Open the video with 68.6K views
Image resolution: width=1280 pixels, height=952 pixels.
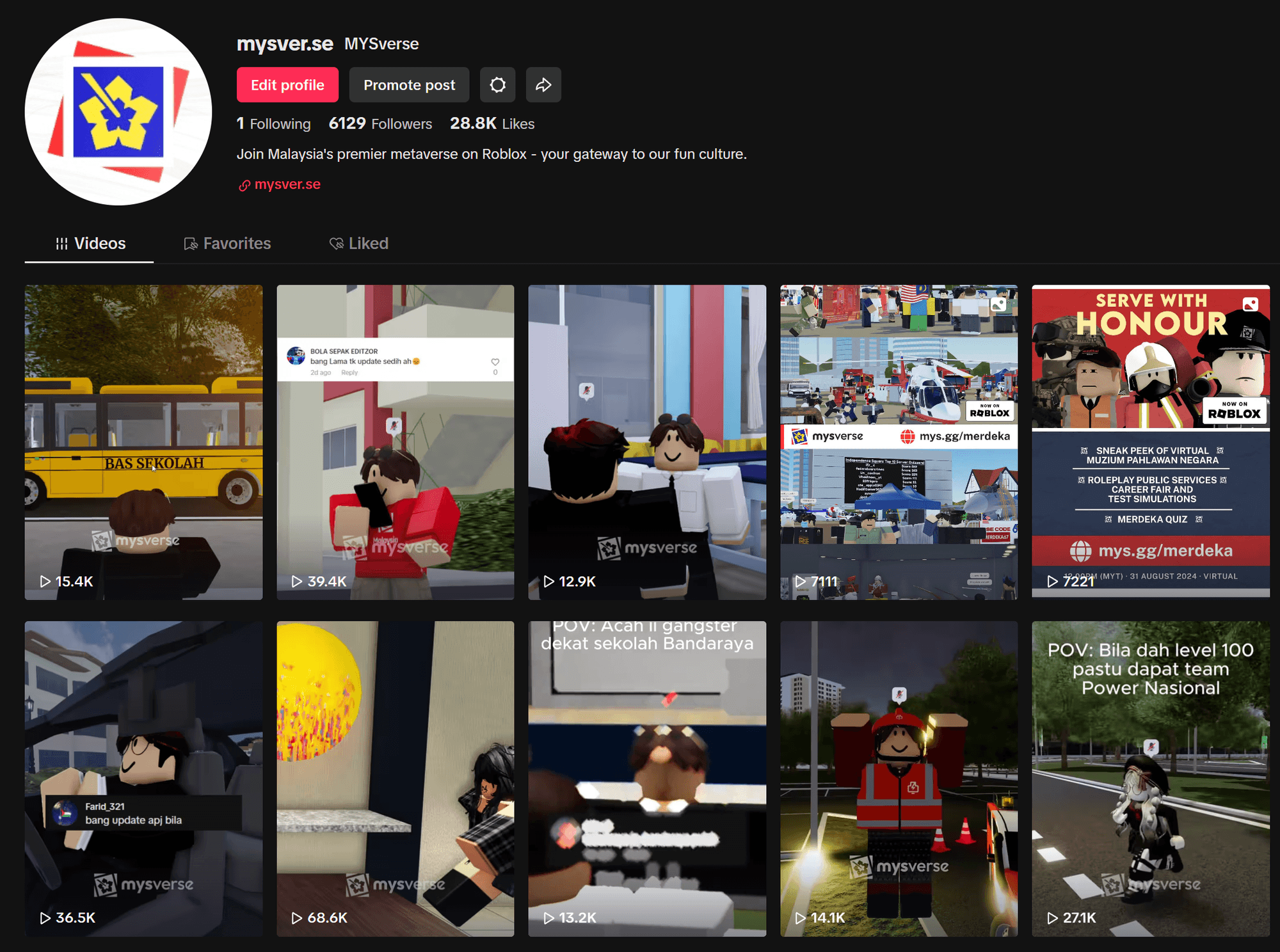[x=396, y=779]
